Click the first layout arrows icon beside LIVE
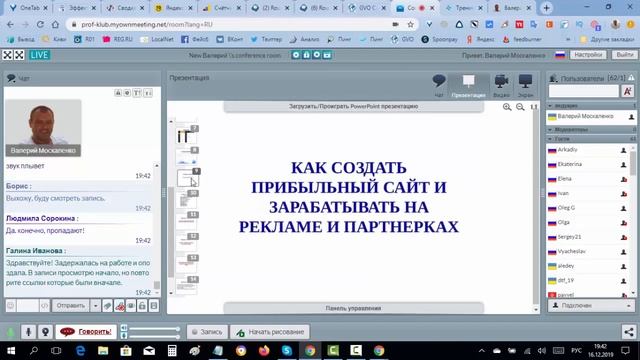The image size is (640, 360). (x=7, y=55)
